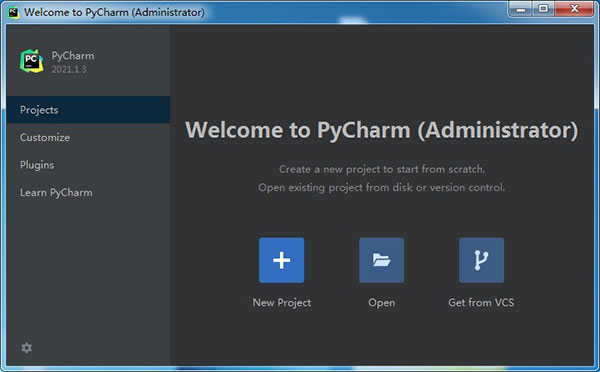
Task: Click the 'Create a new project' hint text
Action: [x=382, y=169]
